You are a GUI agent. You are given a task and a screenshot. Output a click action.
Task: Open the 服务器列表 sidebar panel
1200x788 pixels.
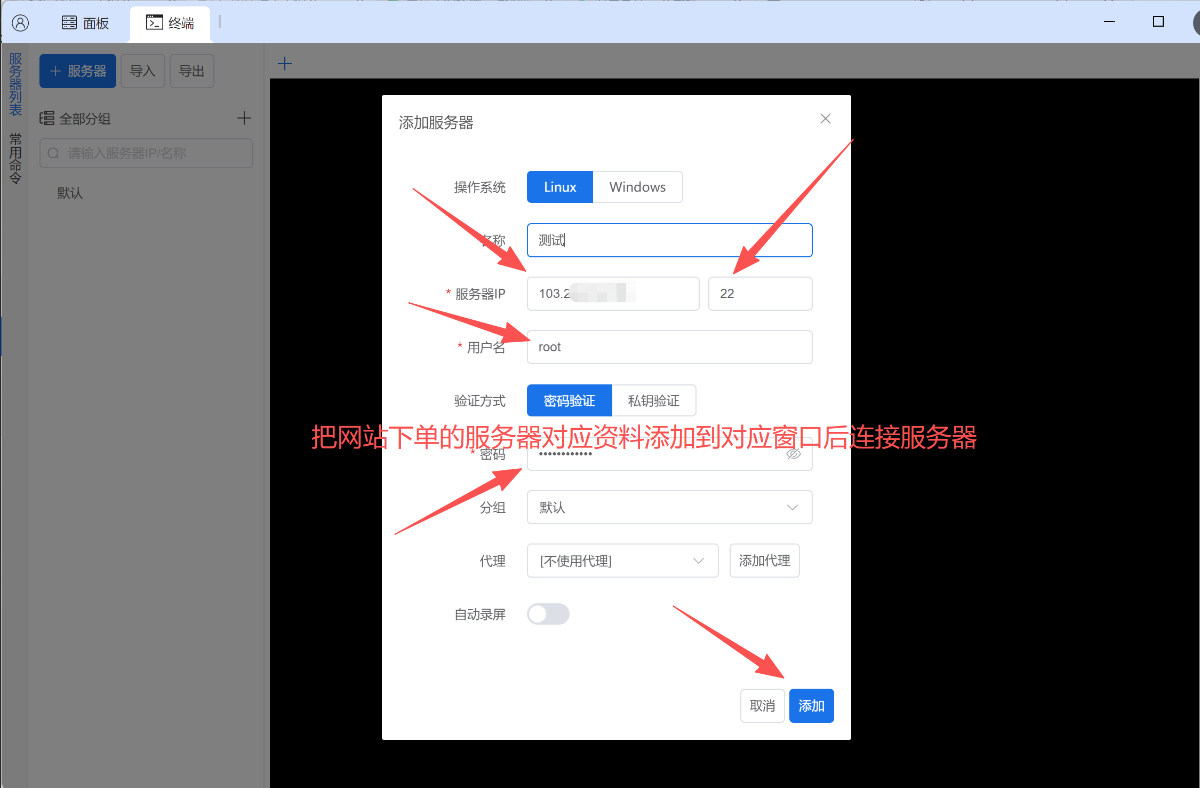point(15,80)
